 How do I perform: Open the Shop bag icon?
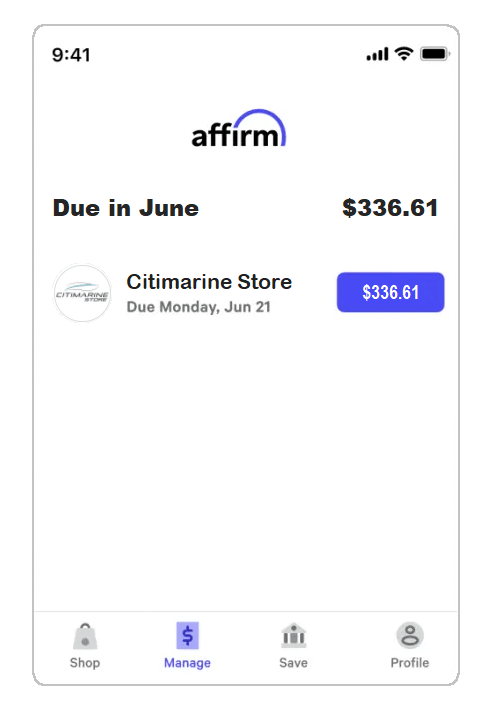pyautogui.click(x=85, y=636)
